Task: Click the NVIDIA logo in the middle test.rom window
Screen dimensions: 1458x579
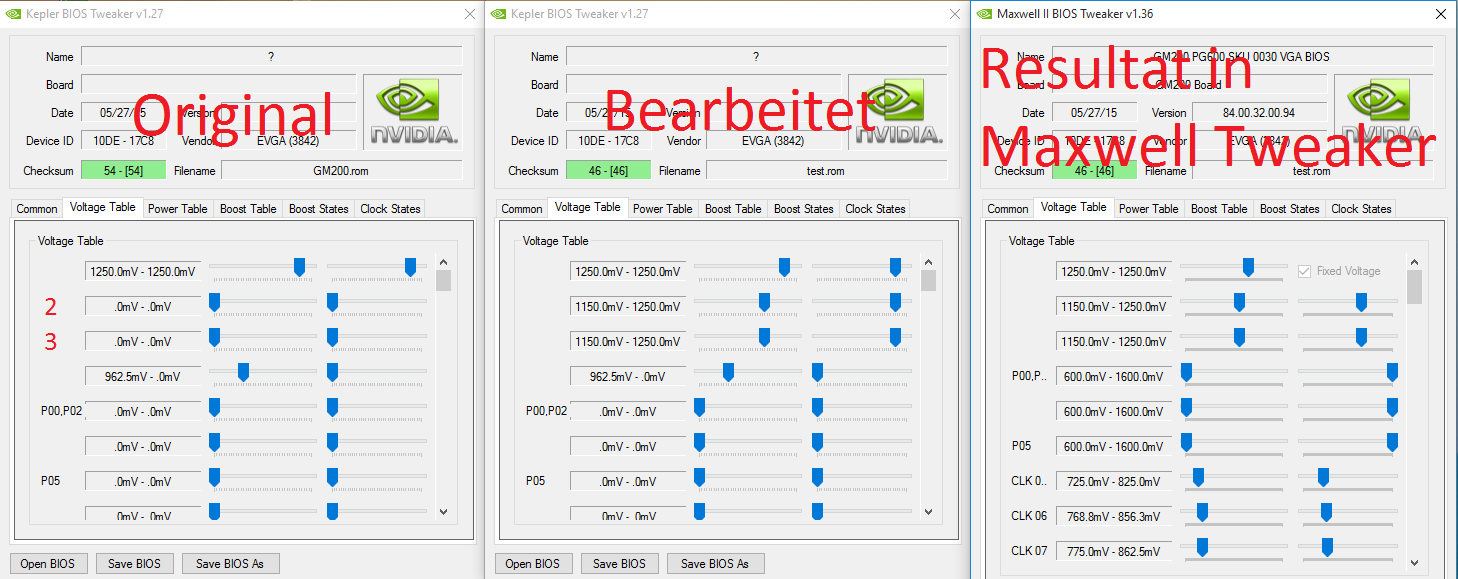Action: pyautogui.click(x=898, y=110)
